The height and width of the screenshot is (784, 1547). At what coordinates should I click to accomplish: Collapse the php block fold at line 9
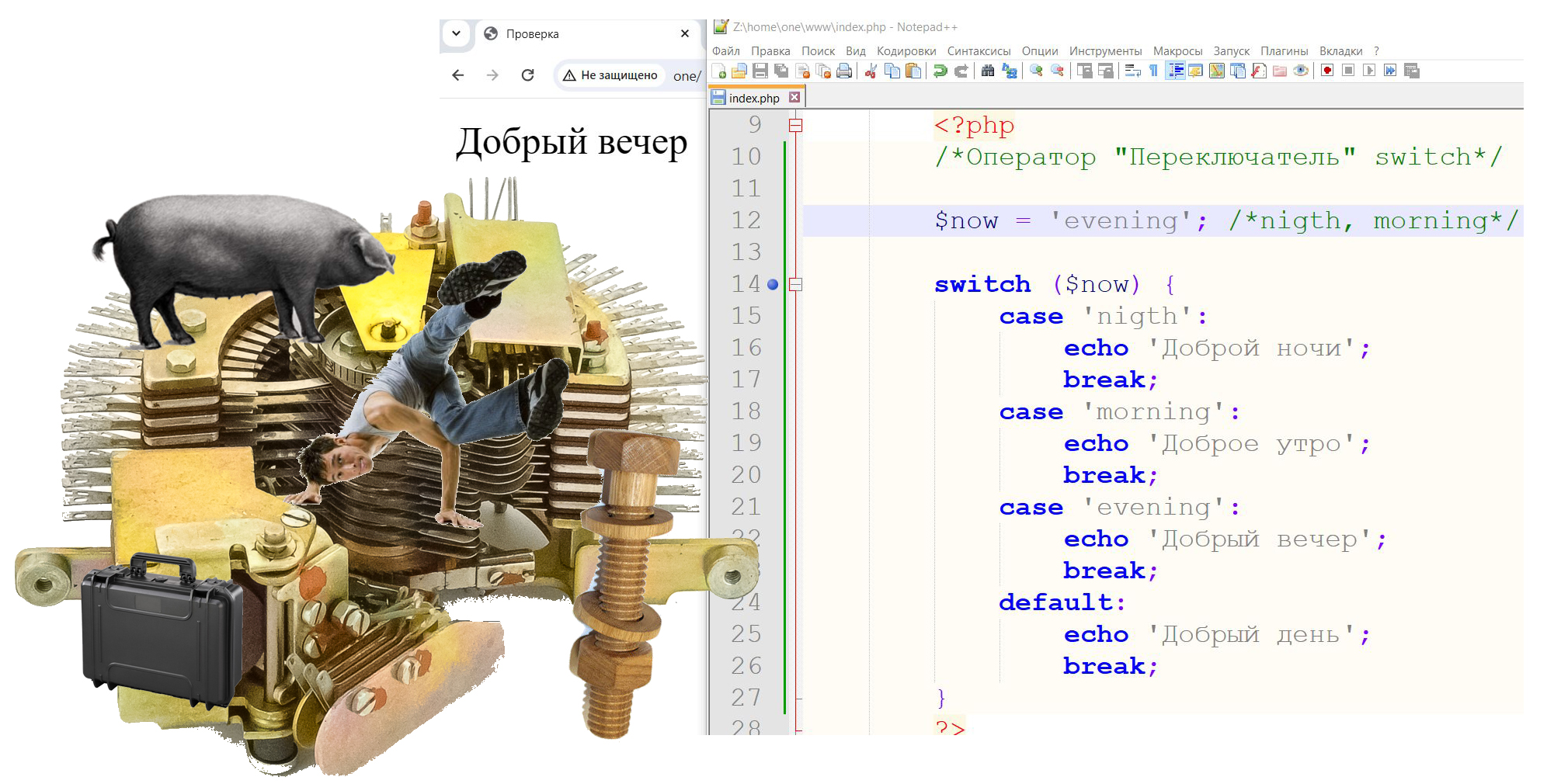coord(795,126)
